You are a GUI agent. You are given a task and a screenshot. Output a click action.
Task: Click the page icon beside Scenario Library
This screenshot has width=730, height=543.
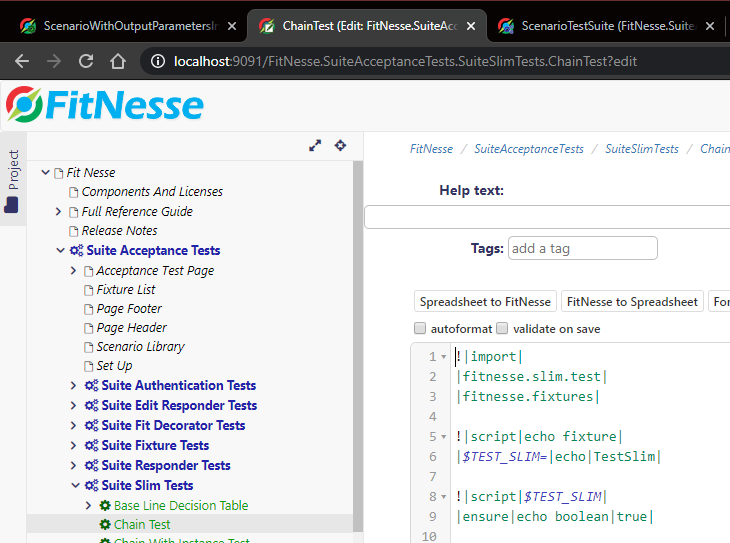[88, 347]
